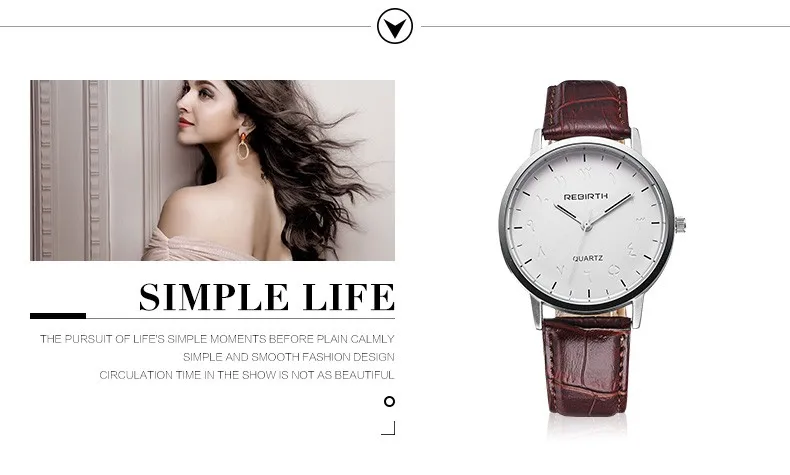This screenshot has height=475, width=790.
Task: Click the SIMPLE LIFE heading
Action: [267, 297]
